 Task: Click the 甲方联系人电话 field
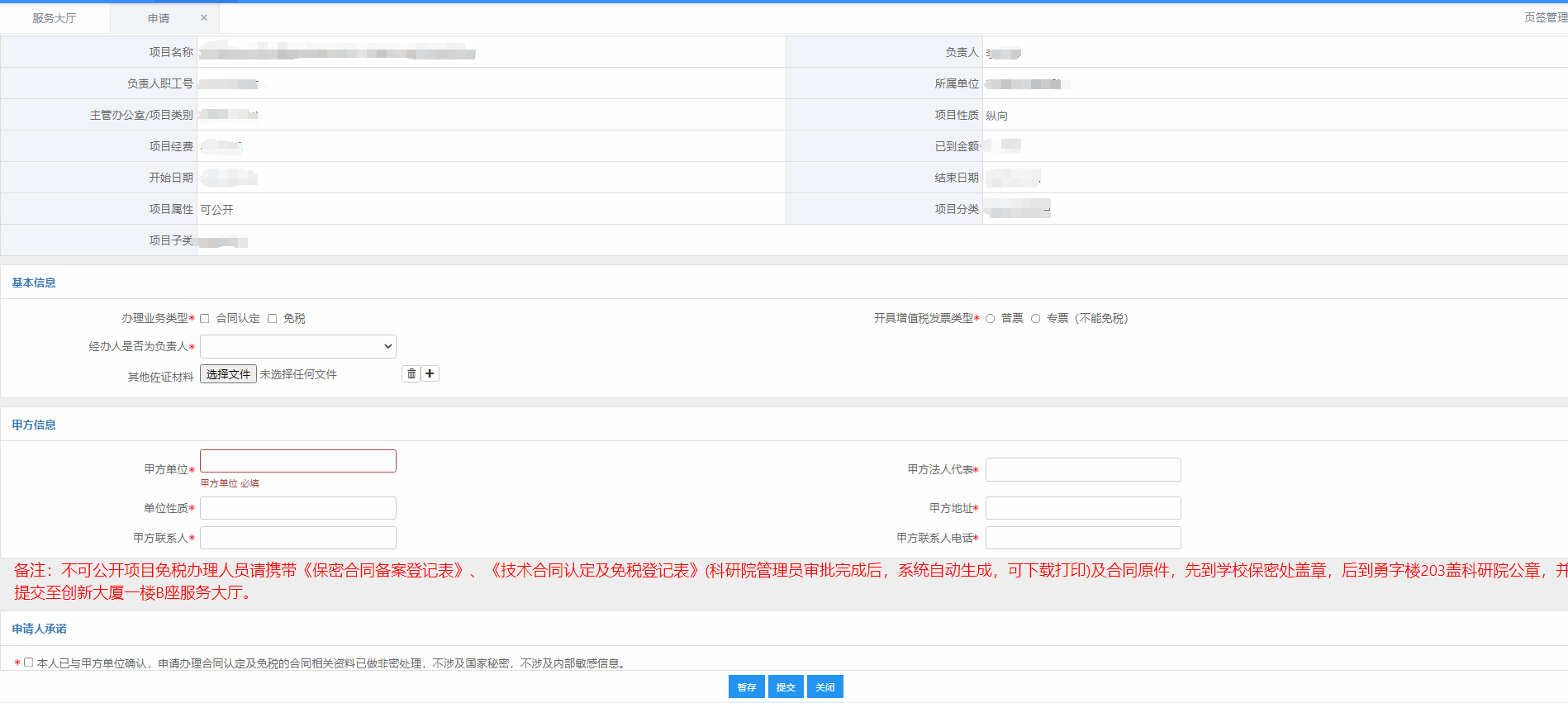click(1082, 538)
